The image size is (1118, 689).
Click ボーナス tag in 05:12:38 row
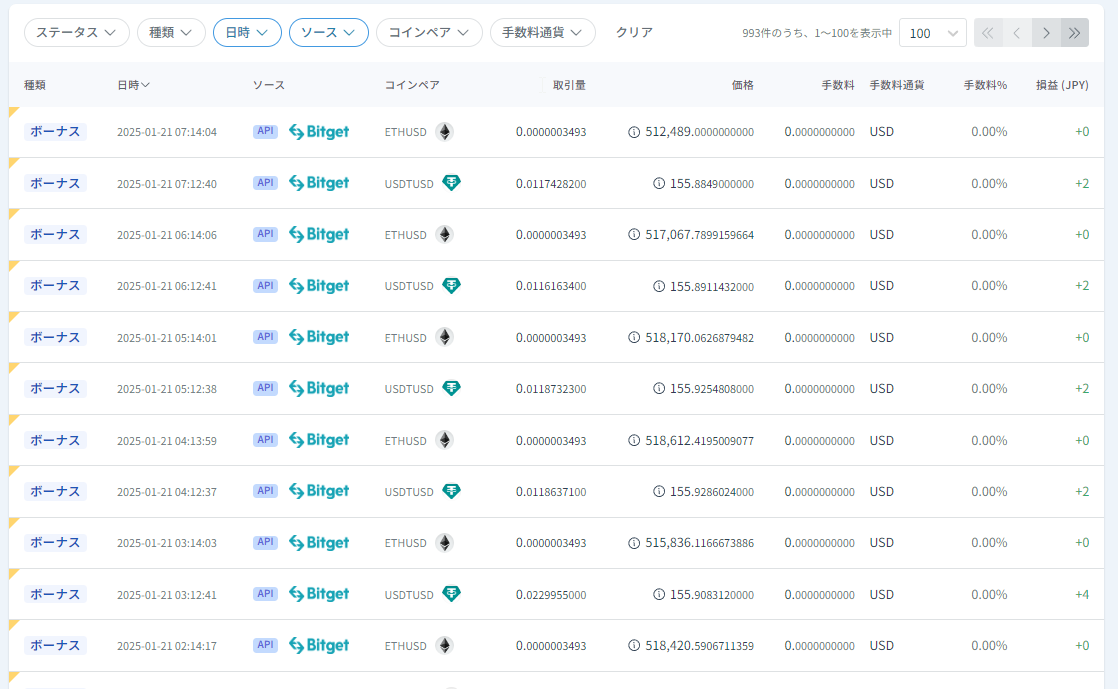pyautogui.click(x=56, y=389)
